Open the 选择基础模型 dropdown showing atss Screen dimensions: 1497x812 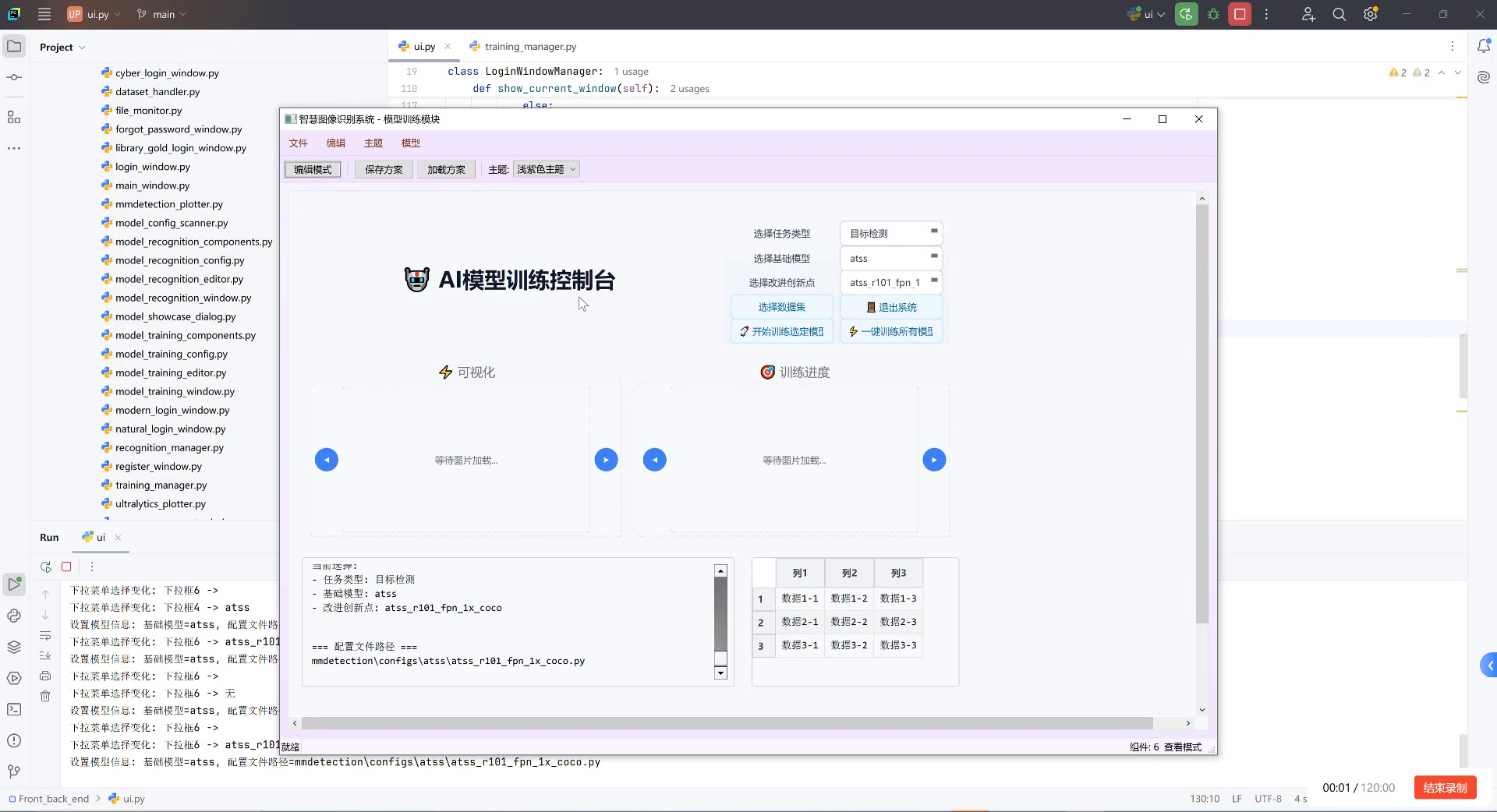[891, 258]
